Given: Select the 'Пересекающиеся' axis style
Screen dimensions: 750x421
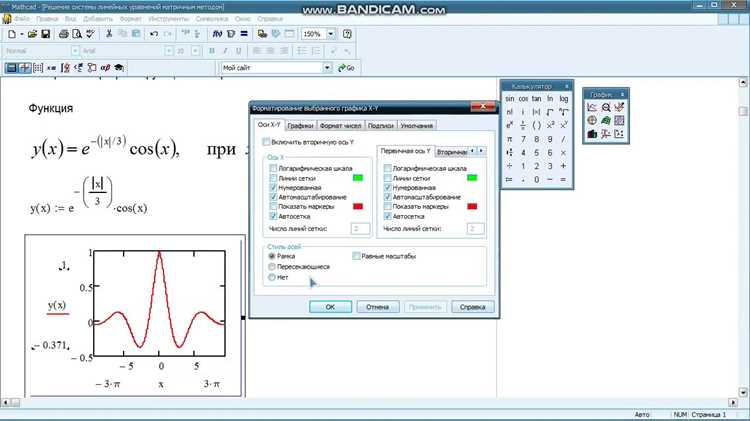Looking at the screenshot, I should (x=272, y=267).
